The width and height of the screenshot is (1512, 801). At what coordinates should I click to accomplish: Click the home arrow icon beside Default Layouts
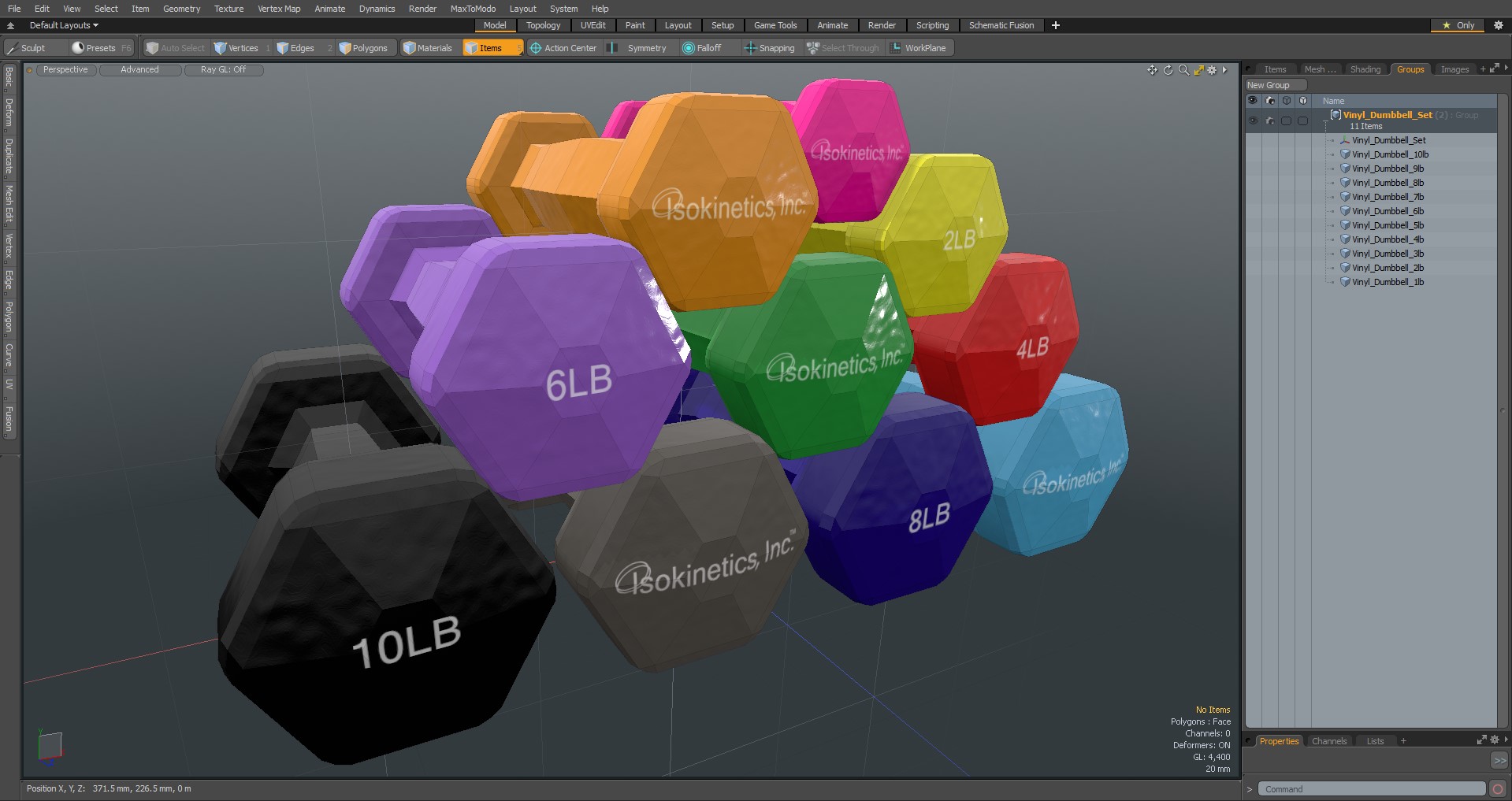pos(11,25)
